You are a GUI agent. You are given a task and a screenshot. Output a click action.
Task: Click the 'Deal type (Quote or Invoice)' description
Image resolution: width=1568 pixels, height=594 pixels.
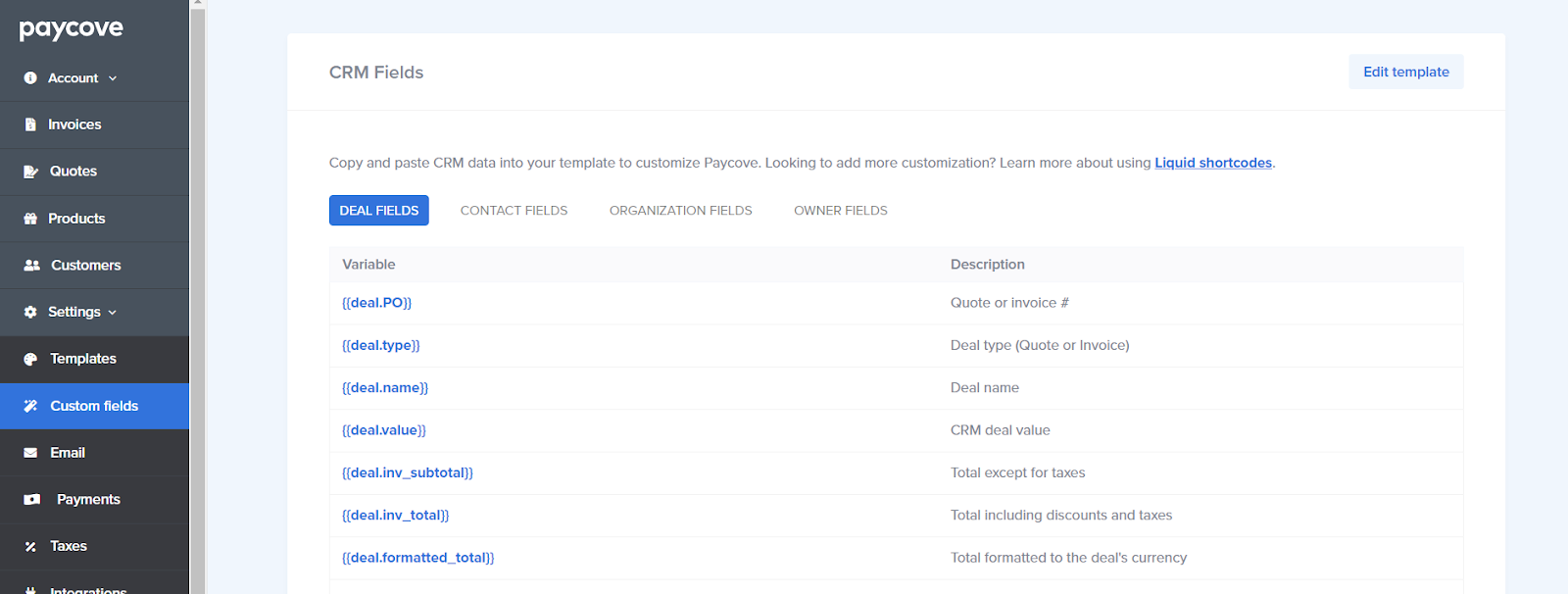[x=1040, y=345]
